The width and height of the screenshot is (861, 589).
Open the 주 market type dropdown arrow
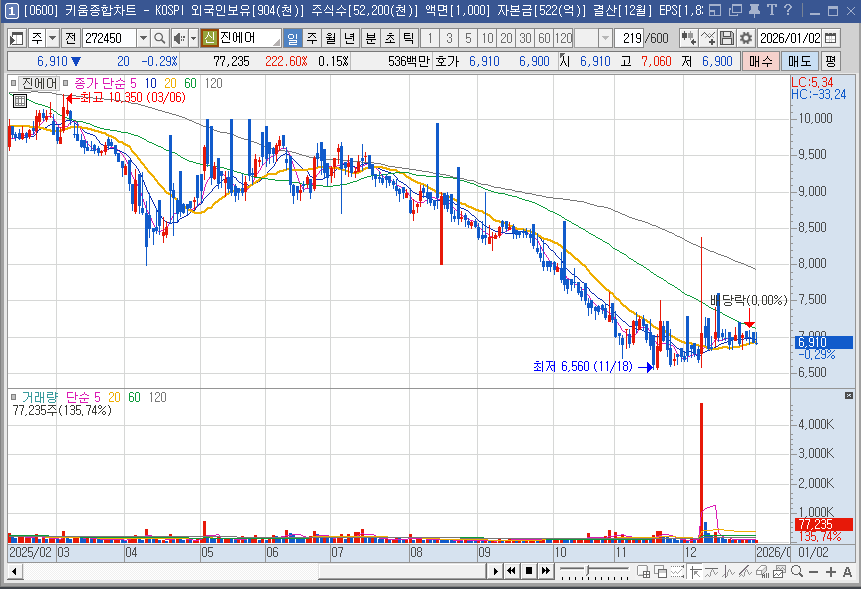tap(53, 38)
